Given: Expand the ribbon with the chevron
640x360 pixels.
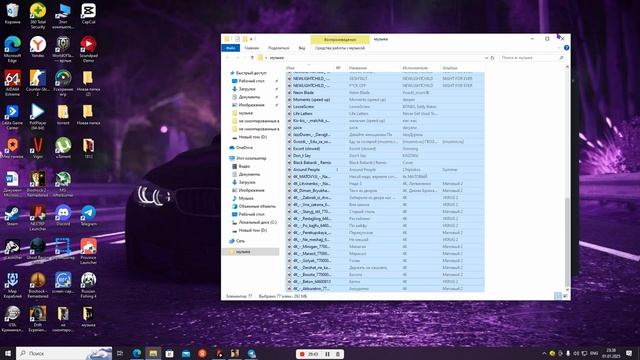Looking at the screenshot, I should [x=559, y=48].
